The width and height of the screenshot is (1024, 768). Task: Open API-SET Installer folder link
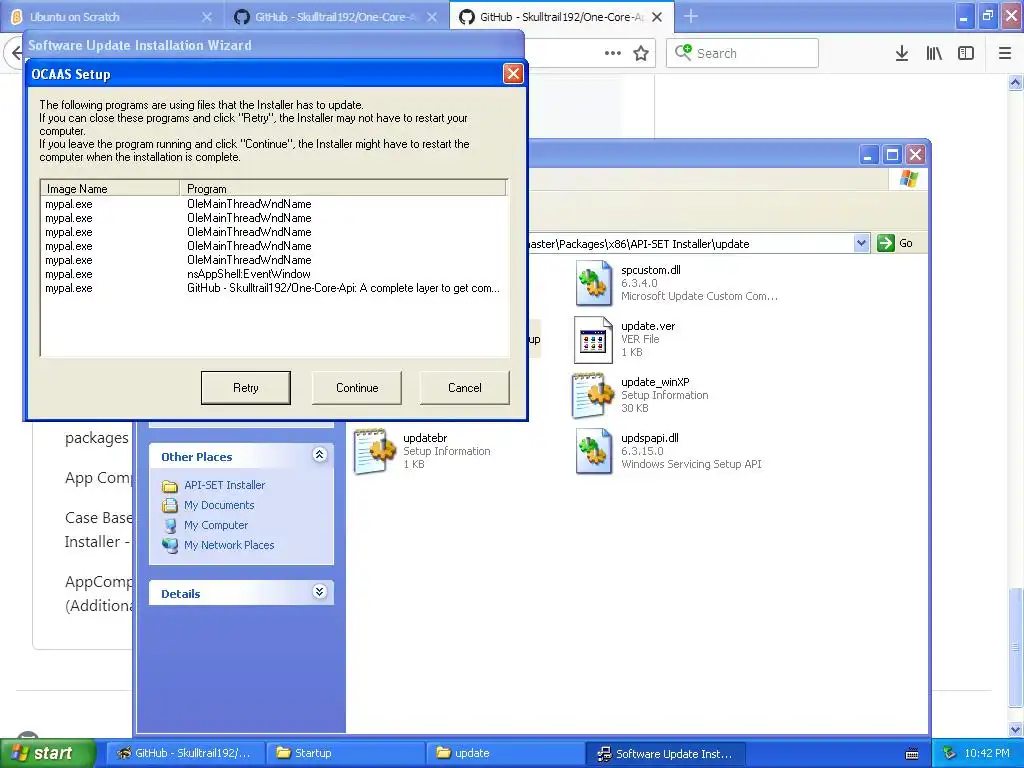(225, 485)
